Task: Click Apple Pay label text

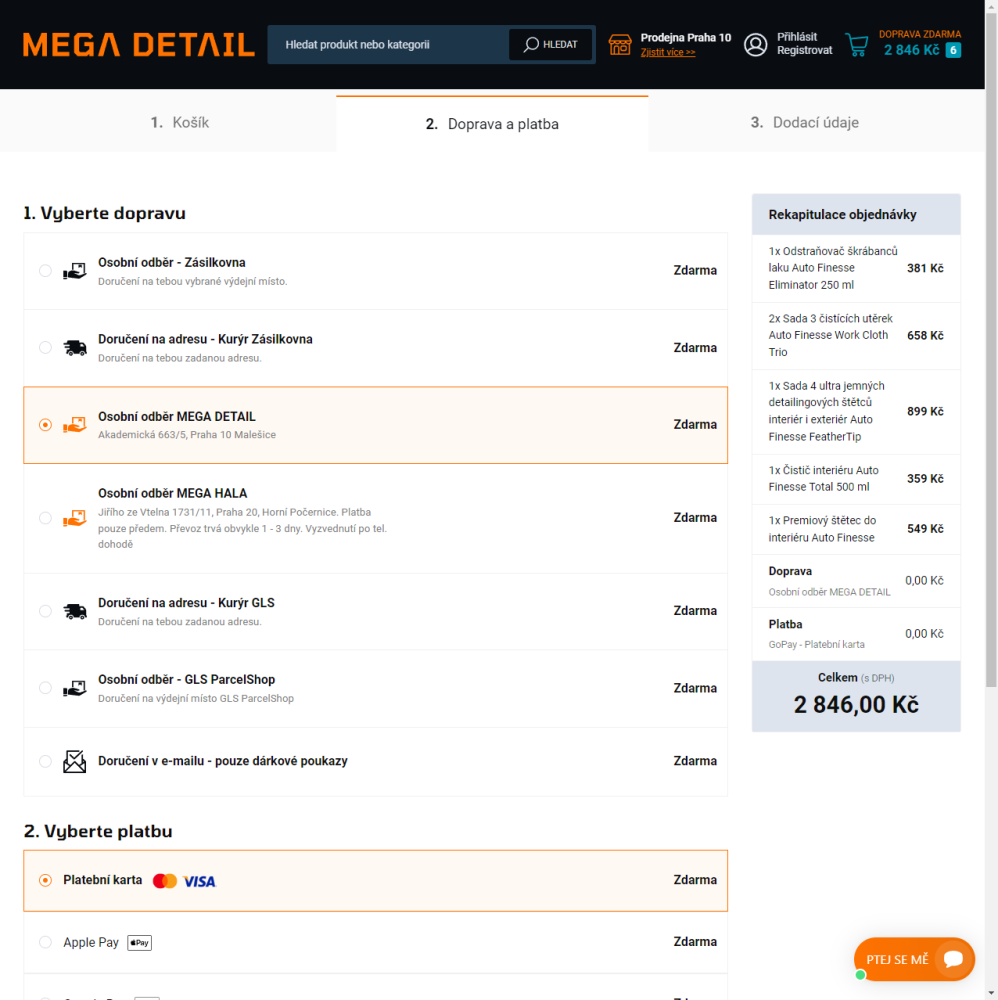Action: click(x=91, y=943)
